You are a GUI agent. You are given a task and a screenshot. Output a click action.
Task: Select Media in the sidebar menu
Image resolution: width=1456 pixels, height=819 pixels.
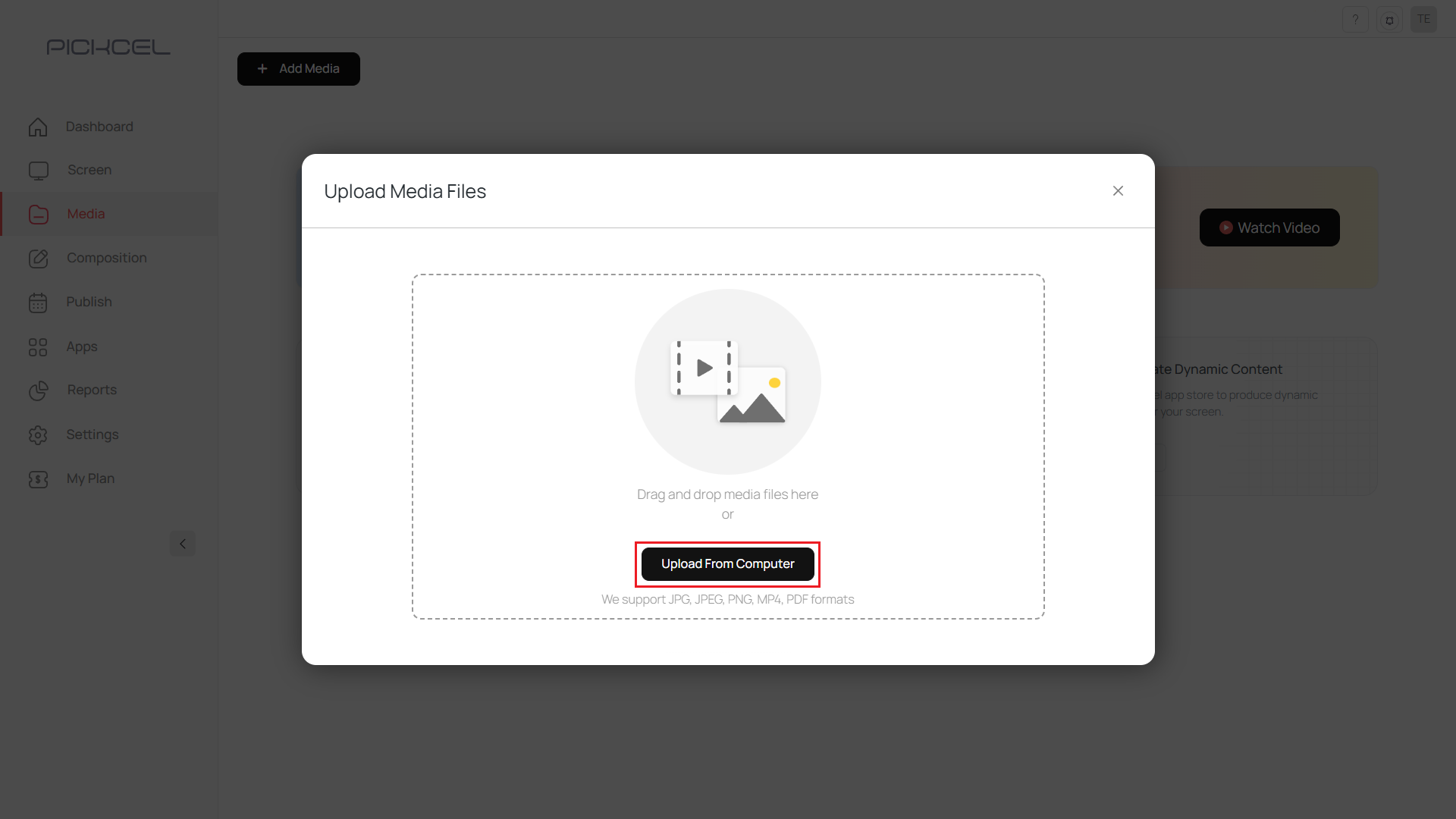[x=85, y=214]
